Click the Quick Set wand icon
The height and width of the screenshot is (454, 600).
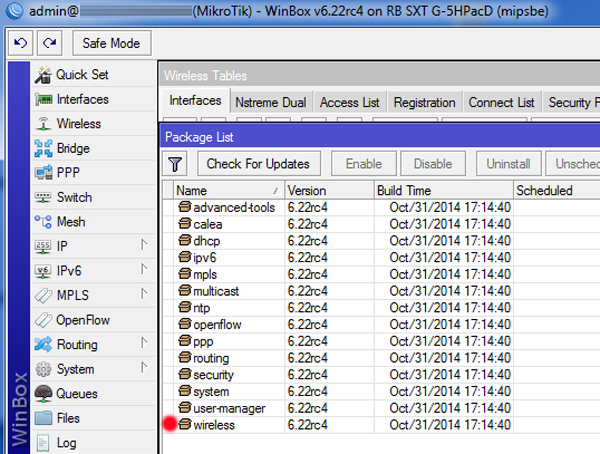(x=43, y=75)
